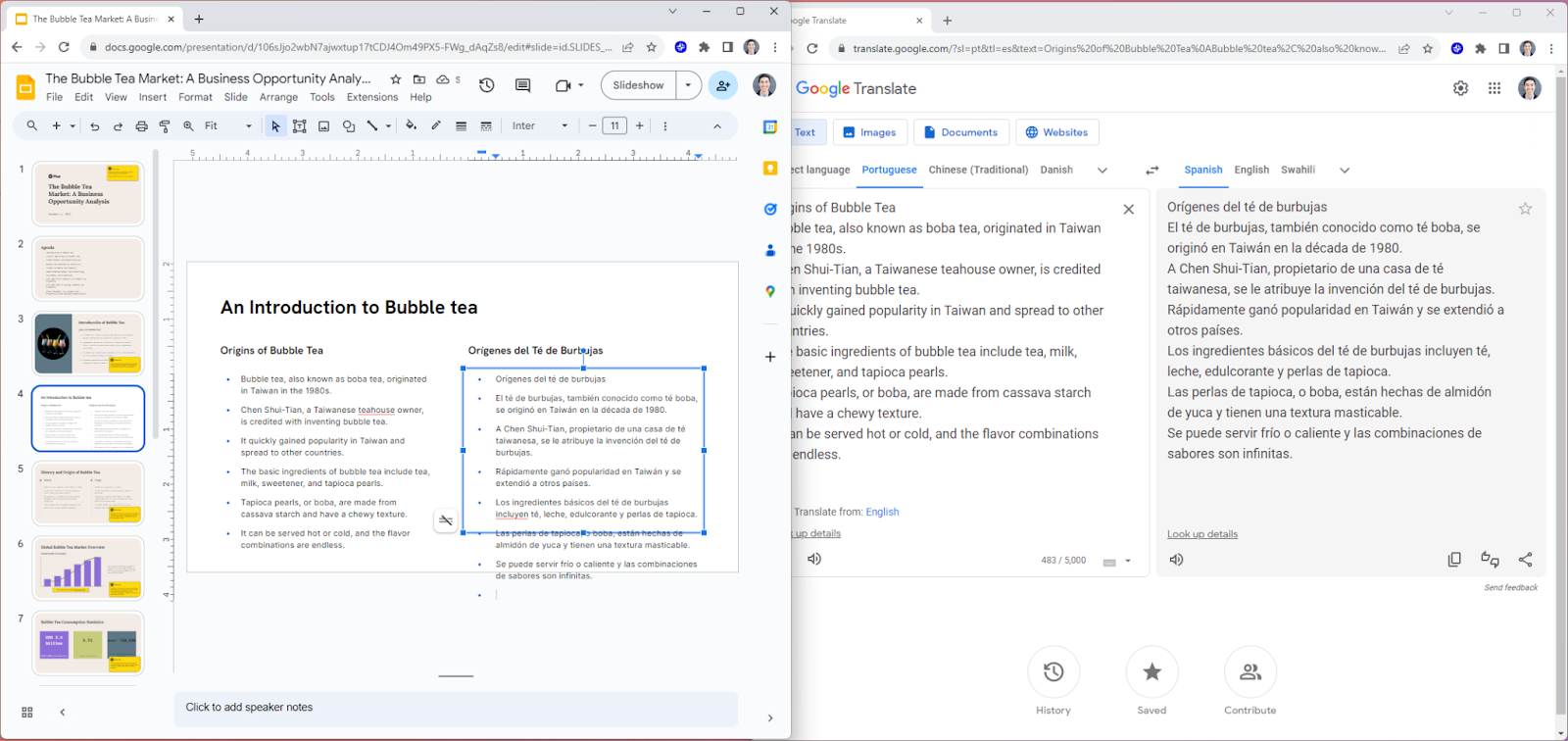The height and width of the screenshot is (741, 1568).
Task: Open border dash style options
Action: click(x=486, y=125)
